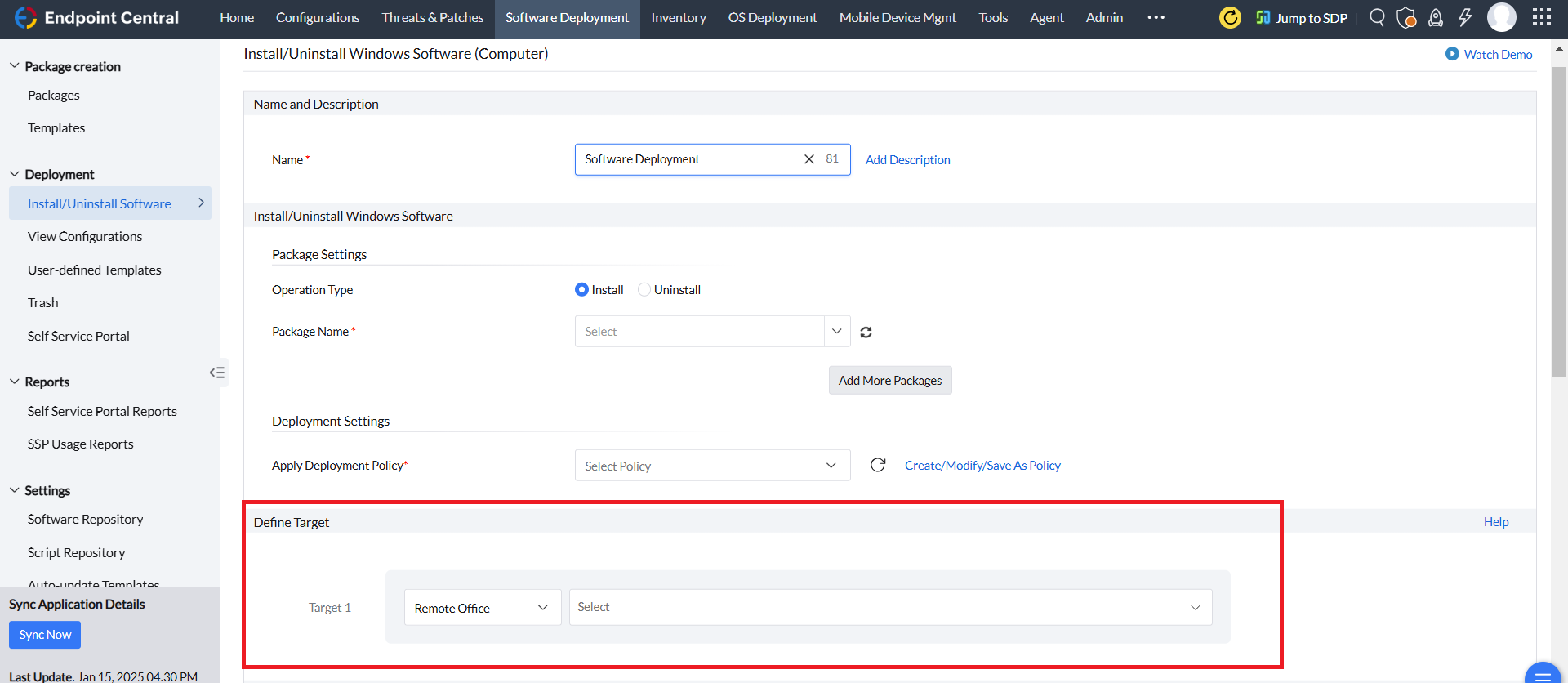The image size is (1568, 683).
Task: Open Trash in the sidebar
Action: point(43,303)
